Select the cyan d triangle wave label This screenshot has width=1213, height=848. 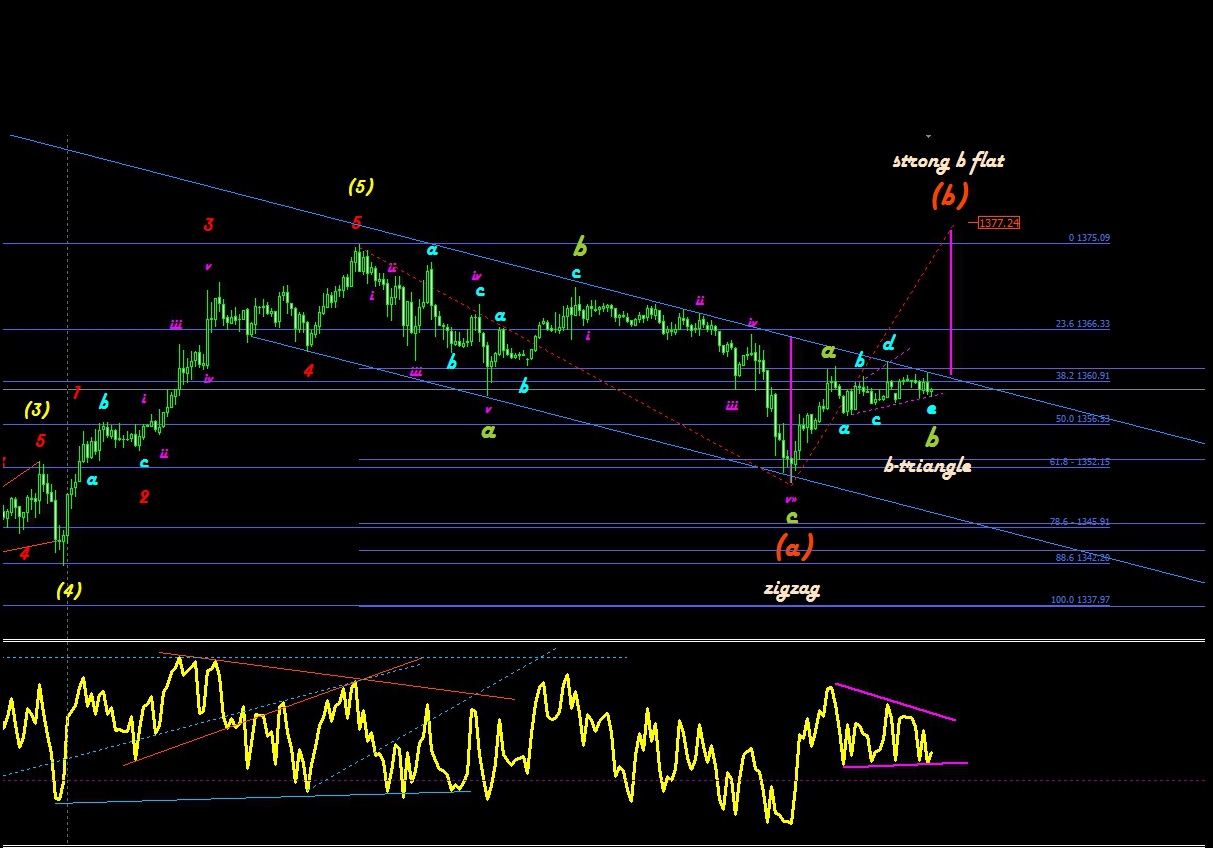click(888, 343)
